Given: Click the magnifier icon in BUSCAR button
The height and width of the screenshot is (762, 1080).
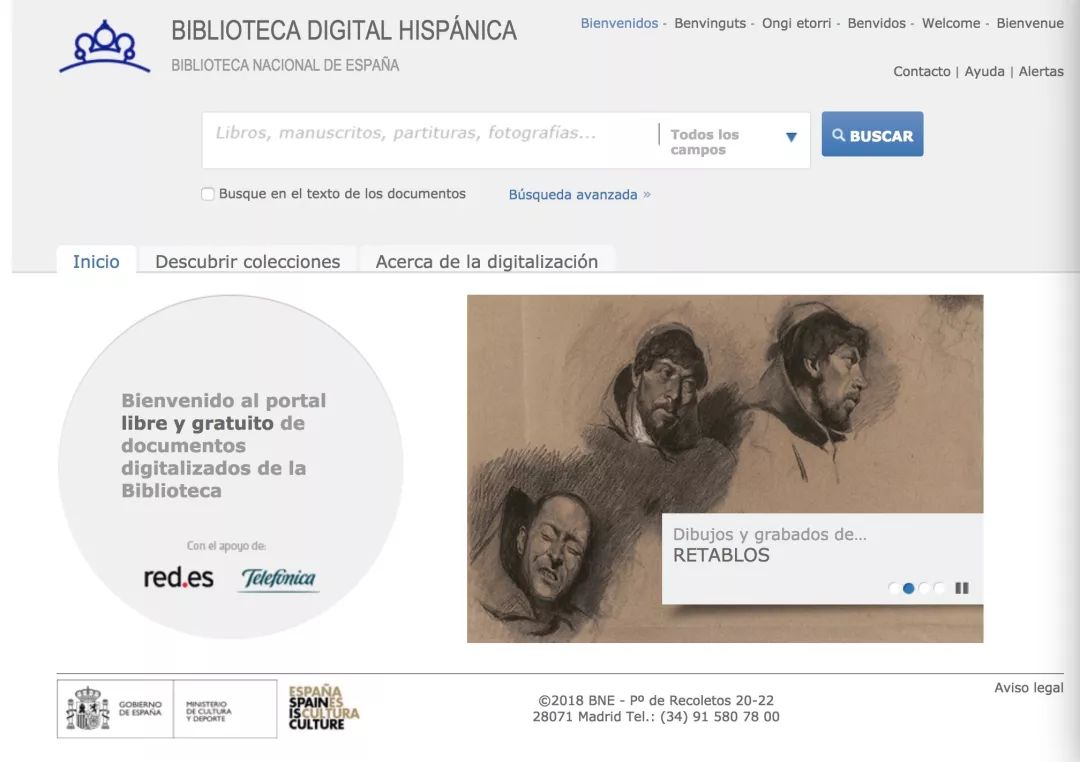Looking at the screenshot, I should 838,135.
